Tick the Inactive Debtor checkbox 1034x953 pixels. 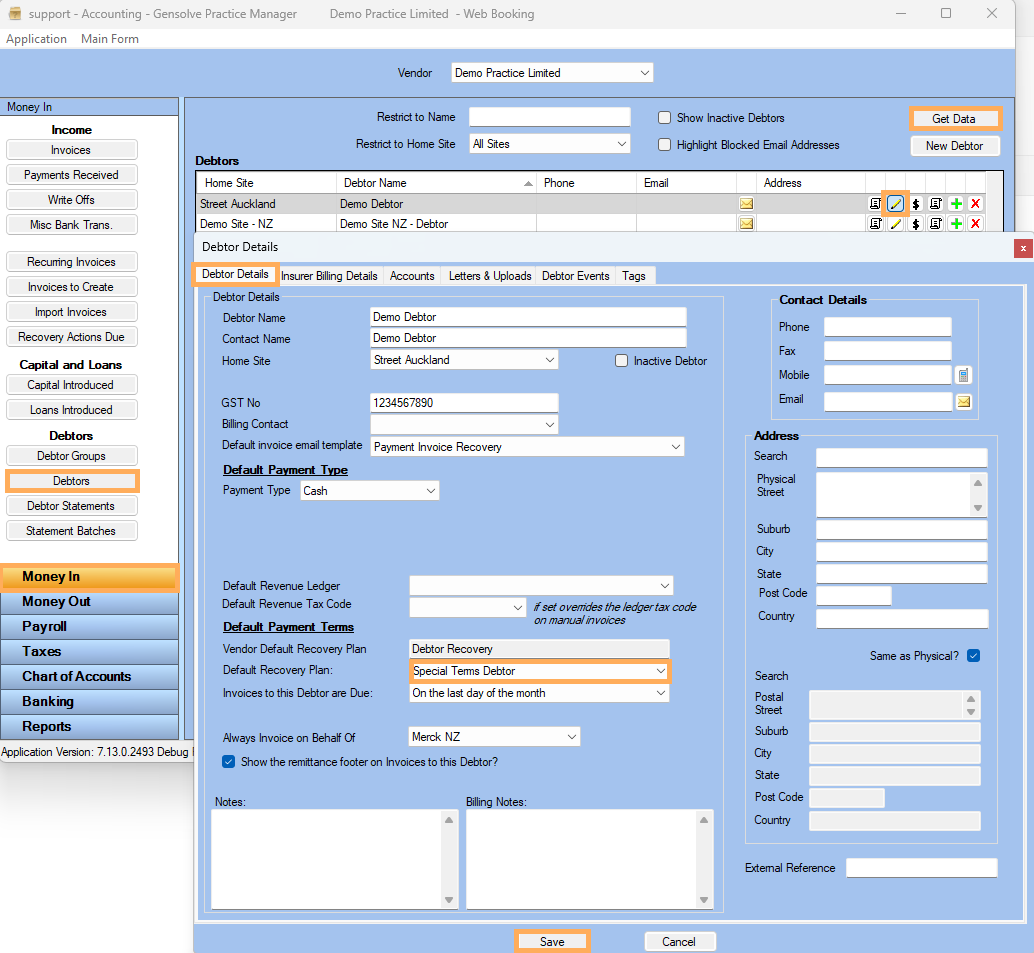click(x=622, y=361)
